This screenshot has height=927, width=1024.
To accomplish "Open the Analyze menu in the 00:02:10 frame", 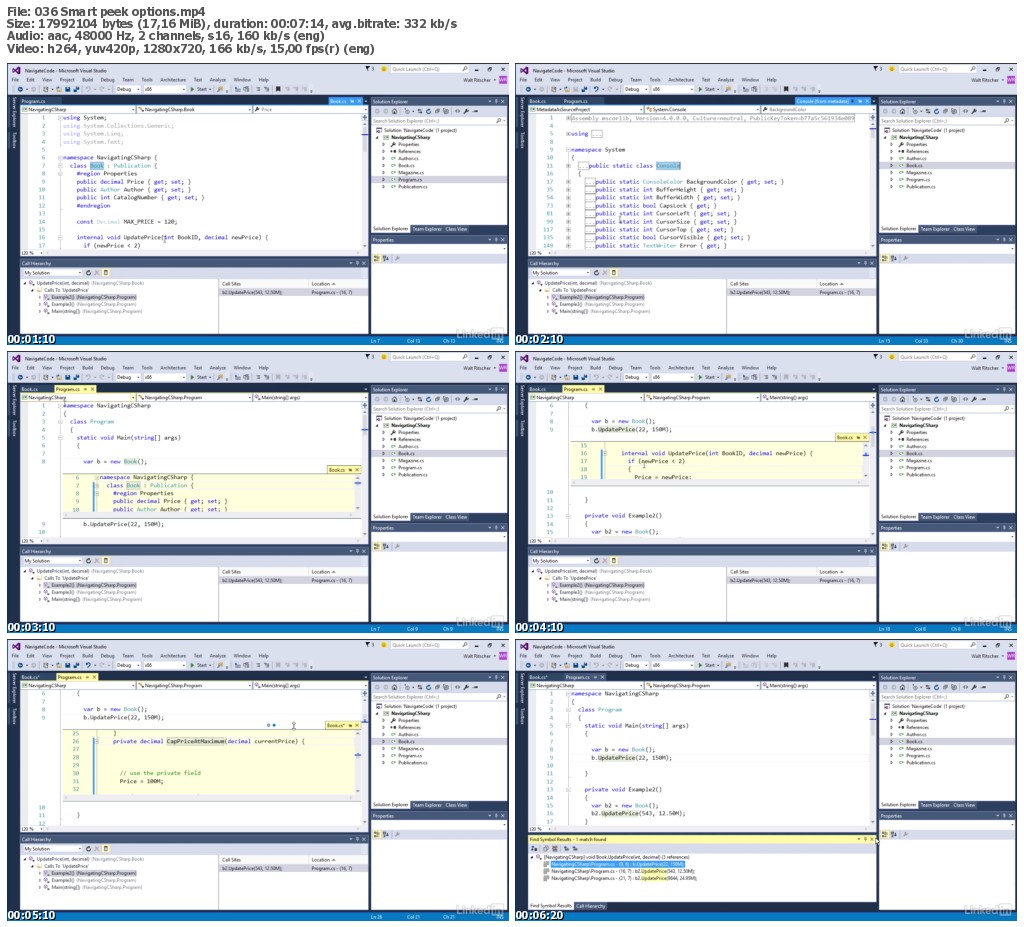I will (726, 80).
